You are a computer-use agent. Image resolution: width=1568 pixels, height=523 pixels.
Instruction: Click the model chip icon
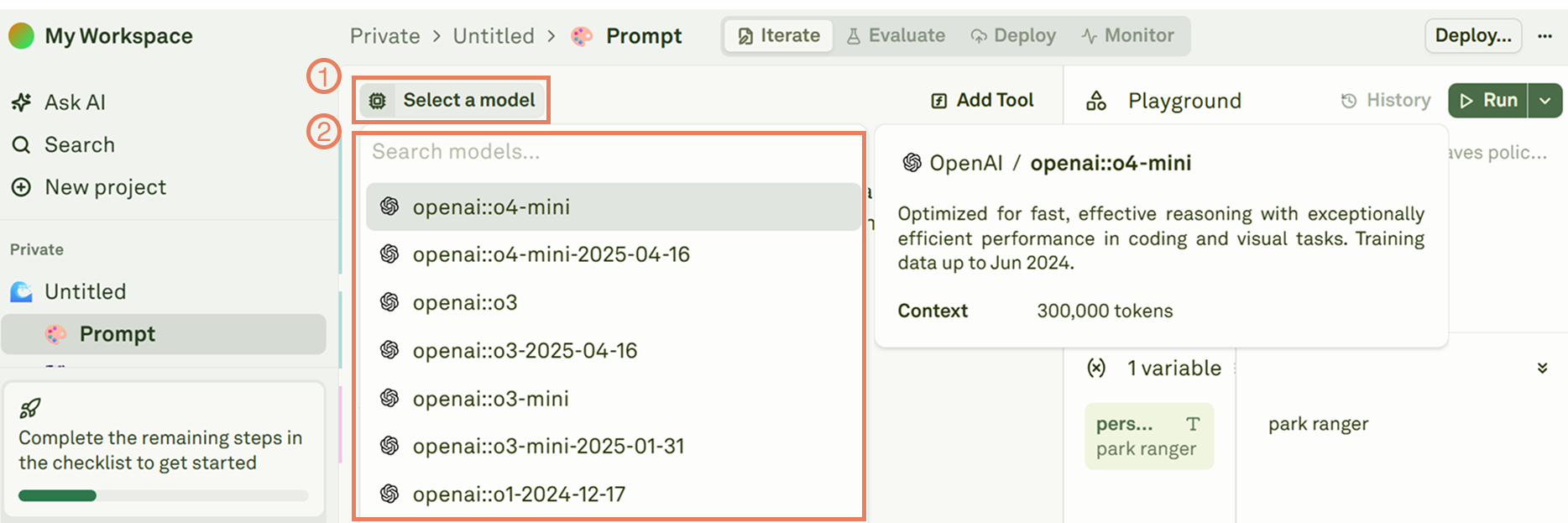pyautogui.click(x=378, y=101)
